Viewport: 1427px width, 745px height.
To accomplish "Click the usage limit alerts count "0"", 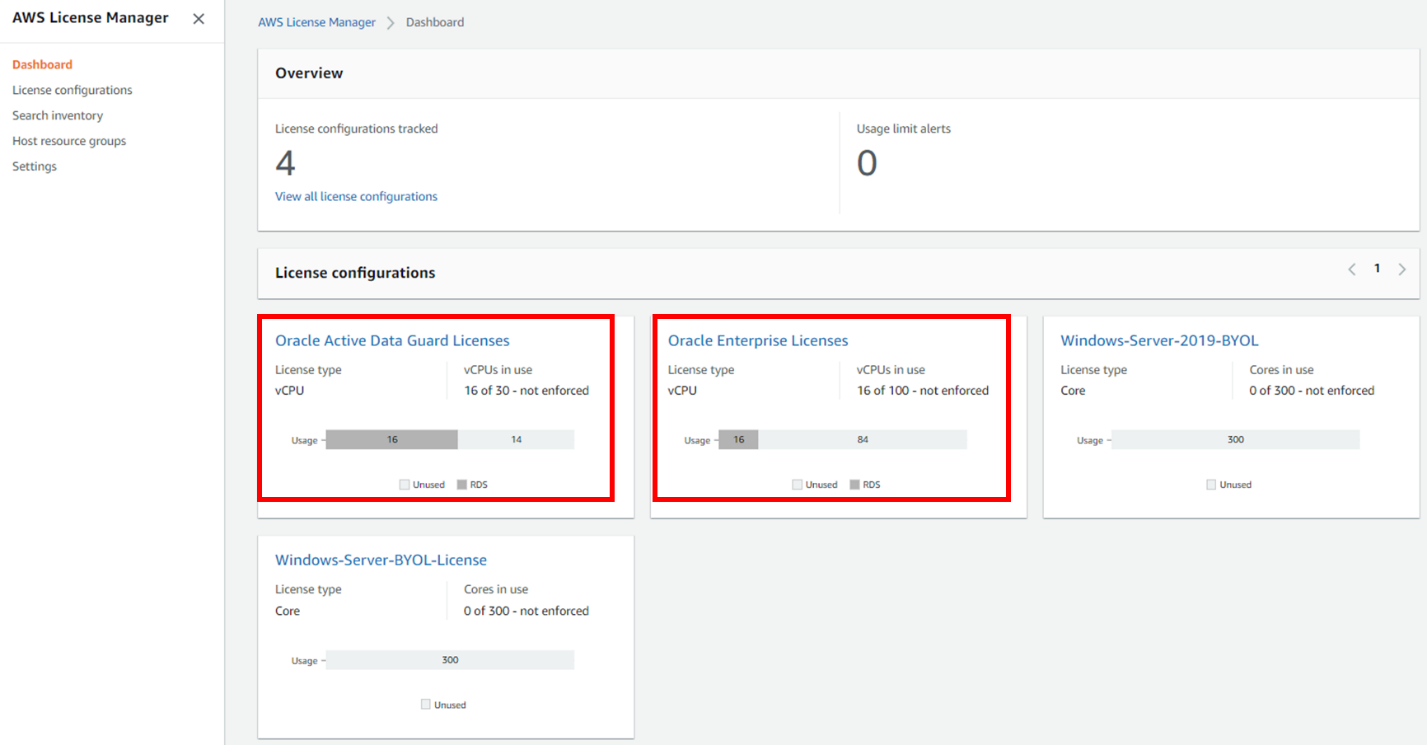I will coord(867,163).
